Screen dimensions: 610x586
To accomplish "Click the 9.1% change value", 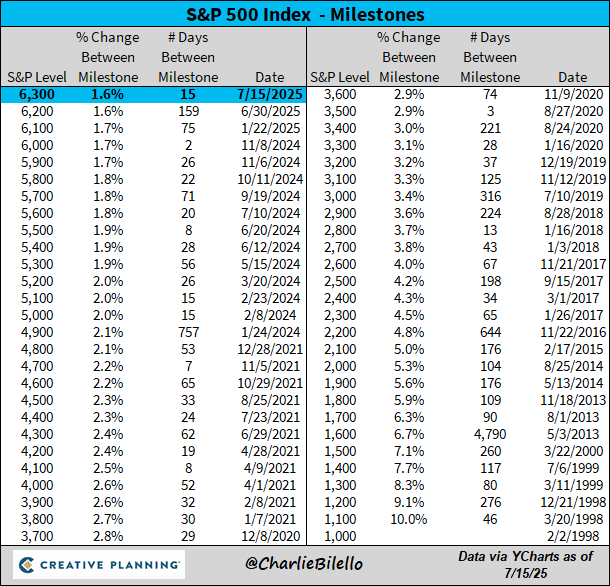I will click(409, 502).
